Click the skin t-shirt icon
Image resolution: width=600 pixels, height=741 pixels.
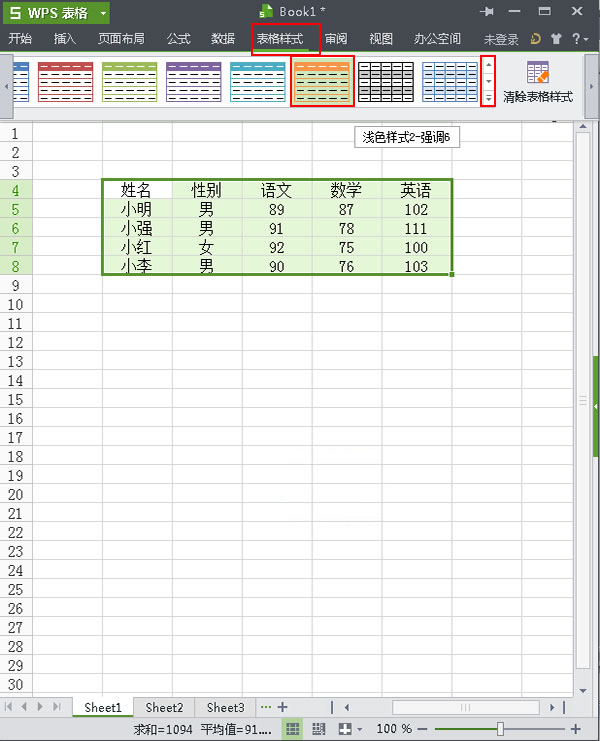click(x=555, y=39)
